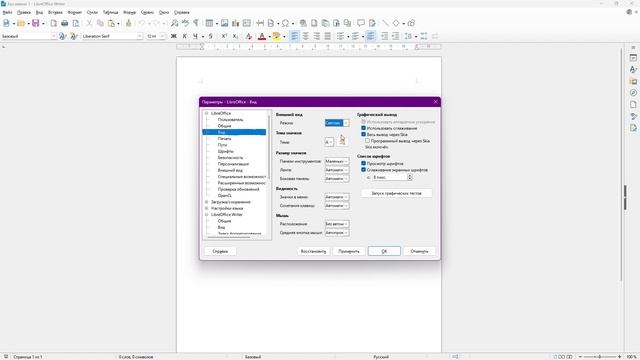
Task: Toggle the Screen font anti-aliasing checkbox
Action: (363, 170)
